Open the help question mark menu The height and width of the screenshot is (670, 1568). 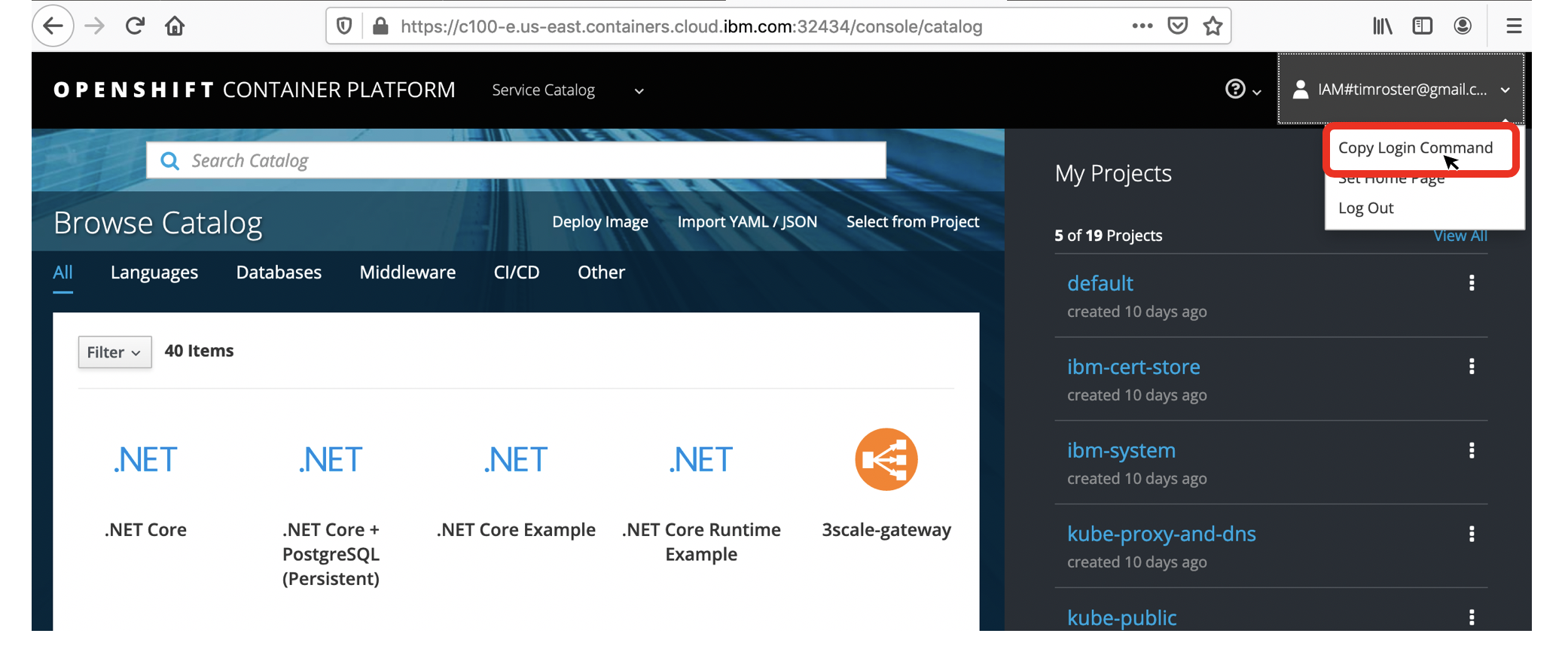(x=1242, y=90)
